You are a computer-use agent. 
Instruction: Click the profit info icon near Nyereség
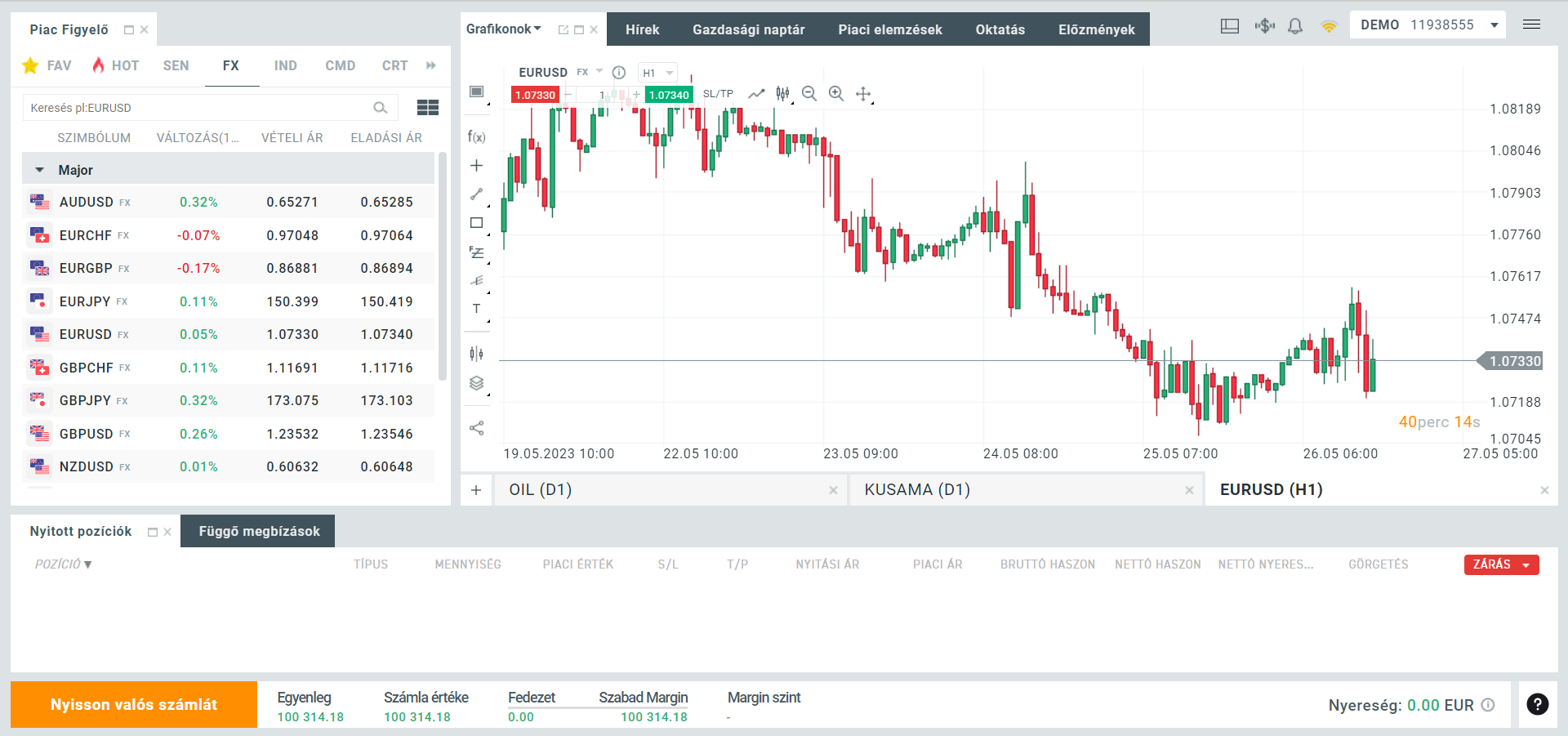(1488, 705)
